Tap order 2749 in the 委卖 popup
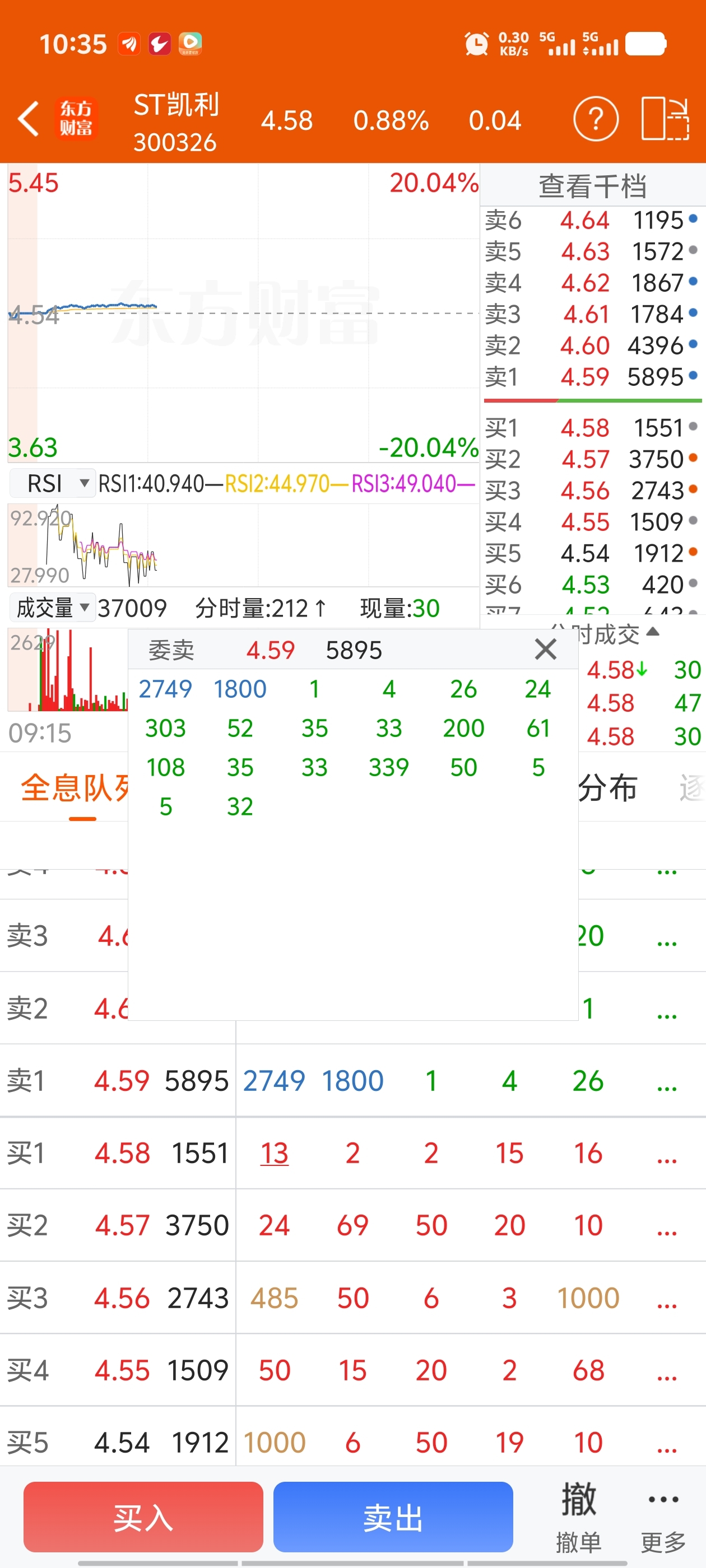The height and width of the screenshot is (1568, 706). (165, 689)
